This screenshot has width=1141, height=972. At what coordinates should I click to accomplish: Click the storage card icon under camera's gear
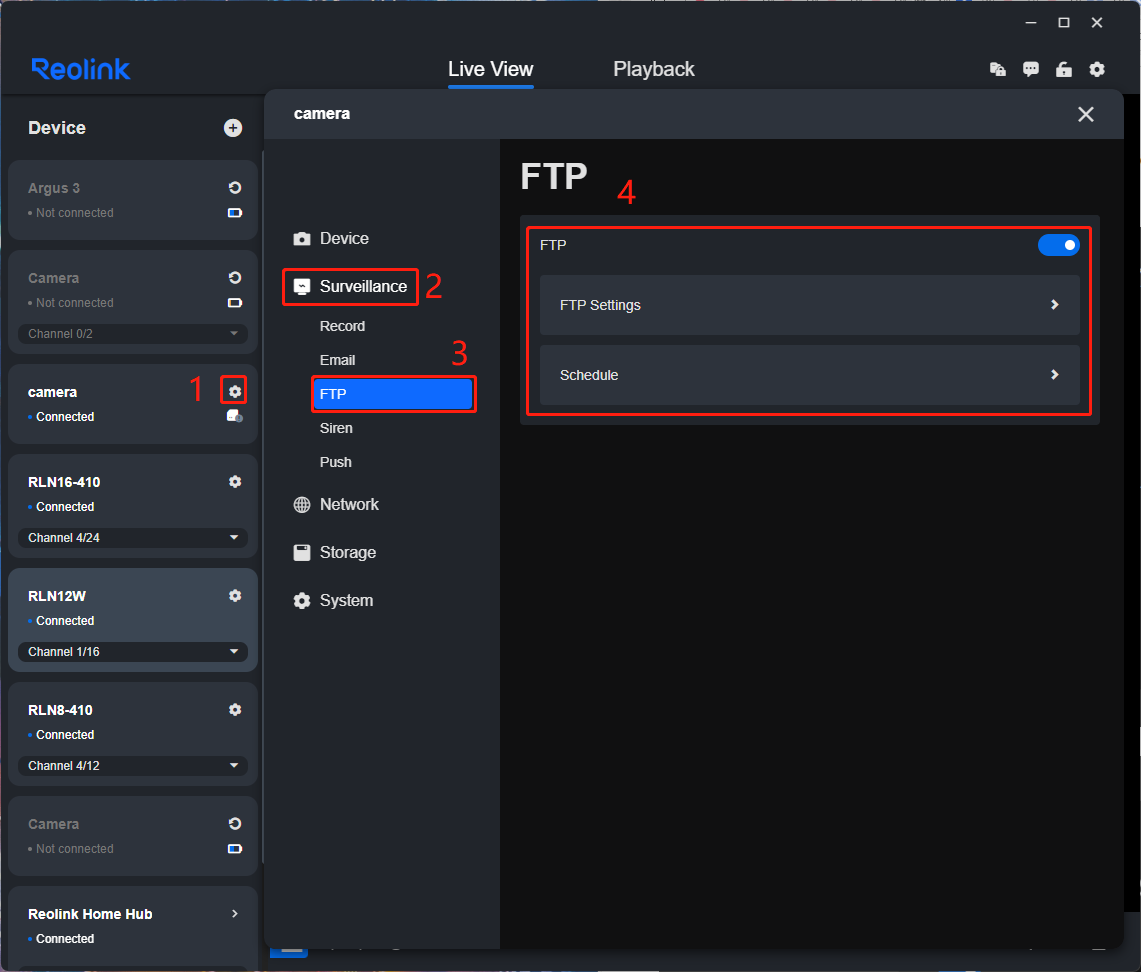[x=234, y=416]
